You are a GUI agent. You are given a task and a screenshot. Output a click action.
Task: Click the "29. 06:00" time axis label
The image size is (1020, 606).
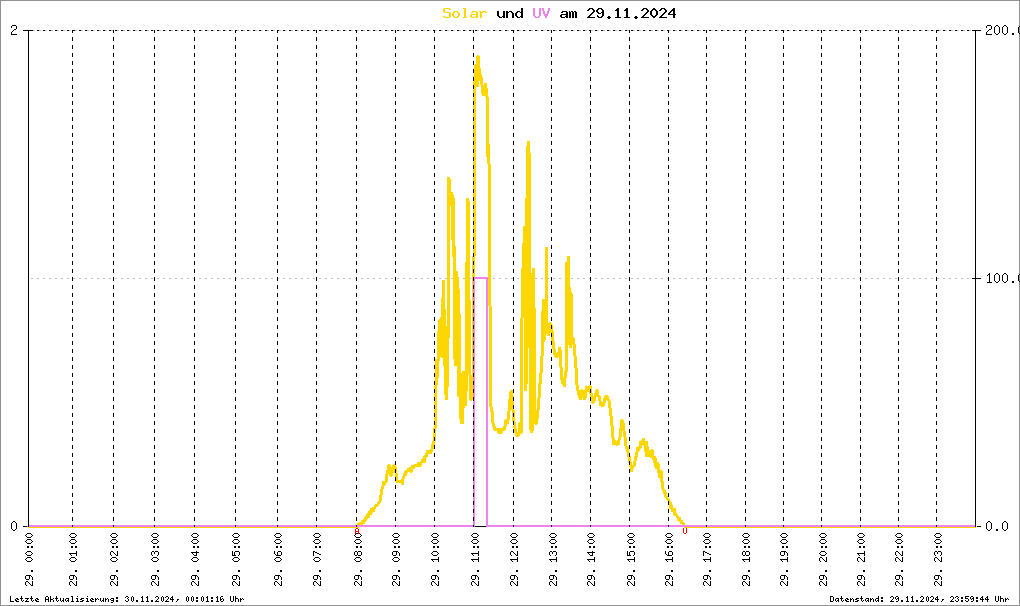pyautogui.click(x=278, y=559)
